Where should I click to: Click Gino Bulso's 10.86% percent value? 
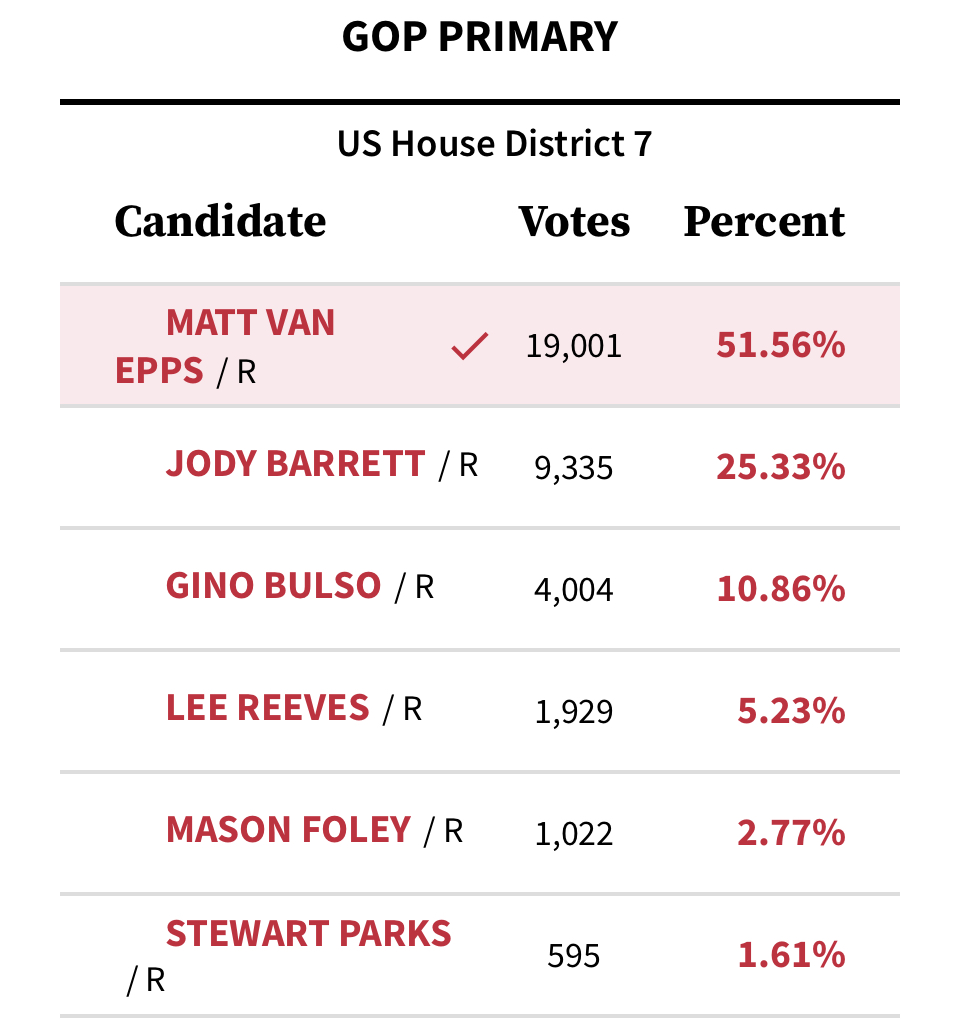click(x=780, y=589)
